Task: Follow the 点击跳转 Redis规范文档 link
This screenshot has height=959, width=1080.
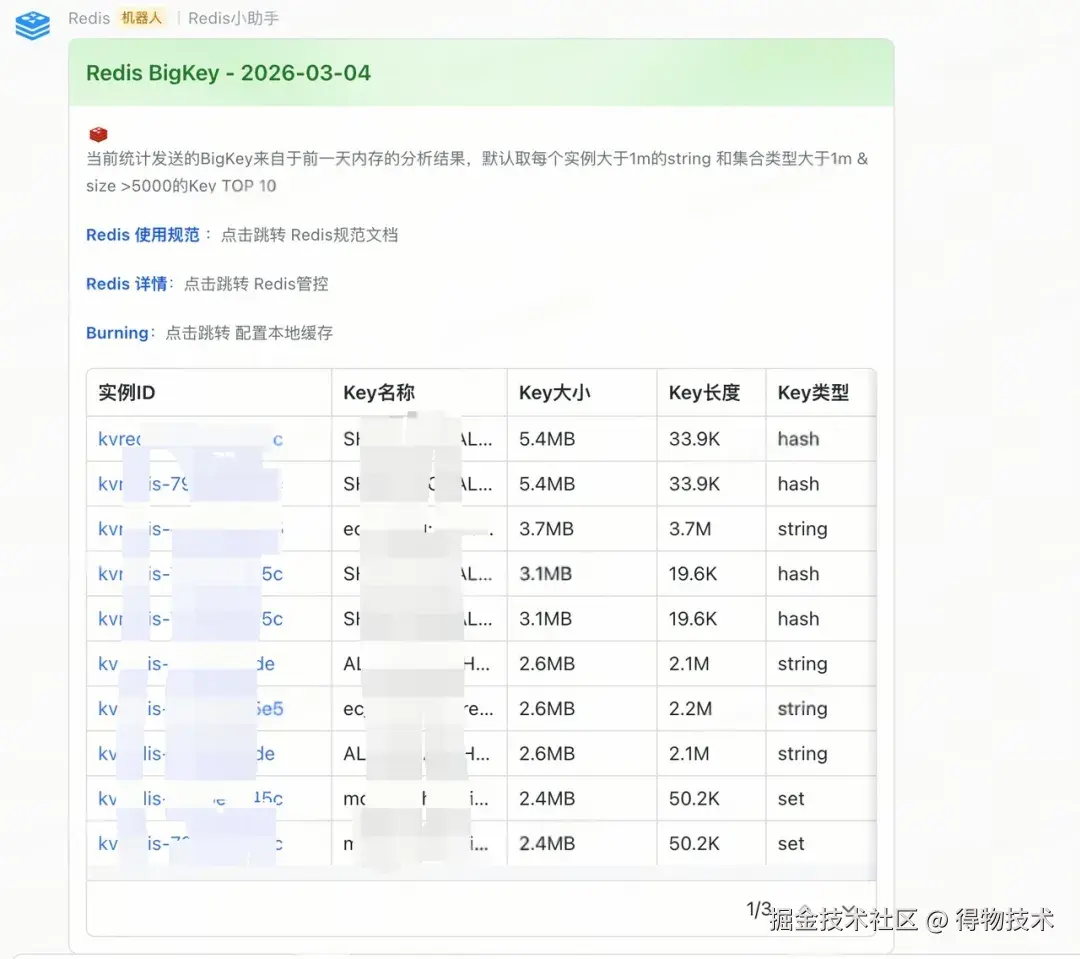Action: point(309,235)
